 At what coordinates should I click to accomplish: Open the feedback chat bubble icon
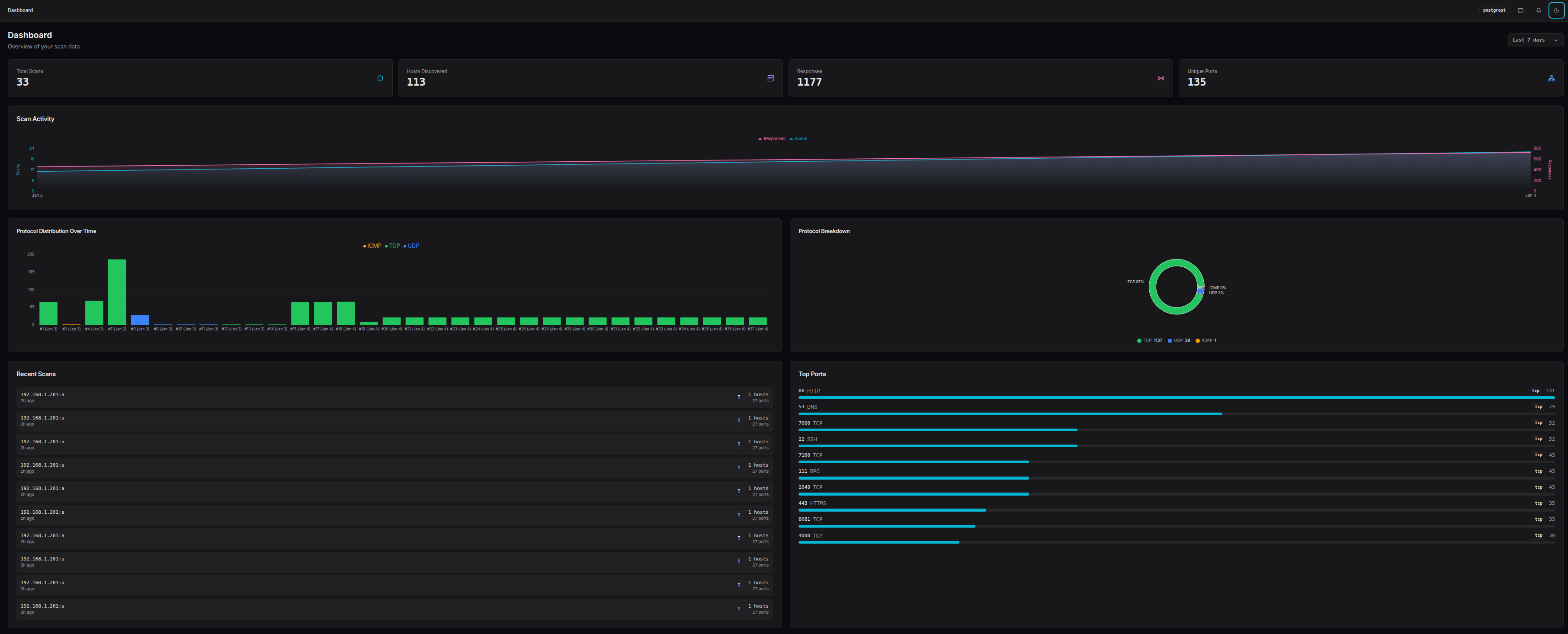[x=1520, y=10]
